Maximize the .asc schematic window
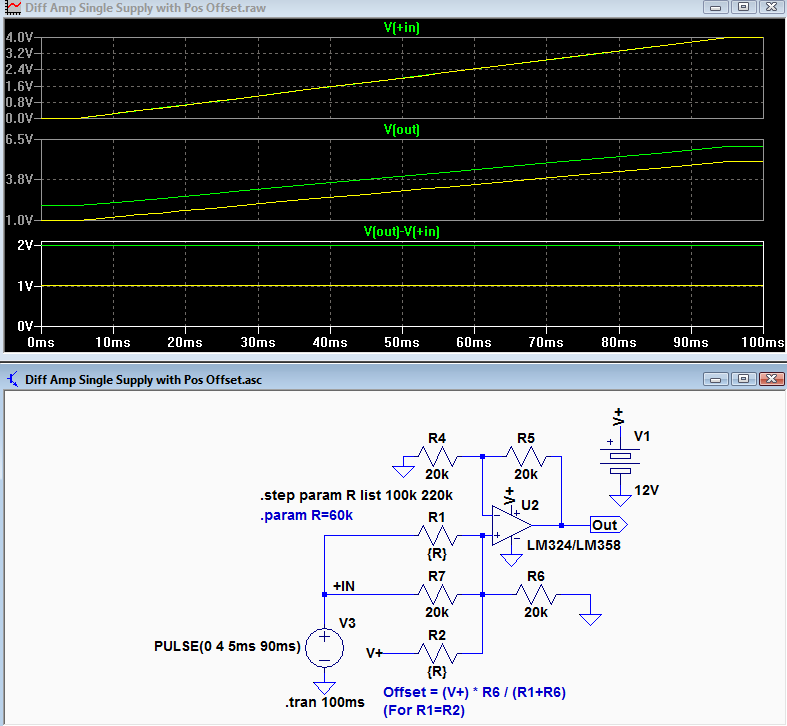Viewport: 787px width, 726px height. (743, 379)
